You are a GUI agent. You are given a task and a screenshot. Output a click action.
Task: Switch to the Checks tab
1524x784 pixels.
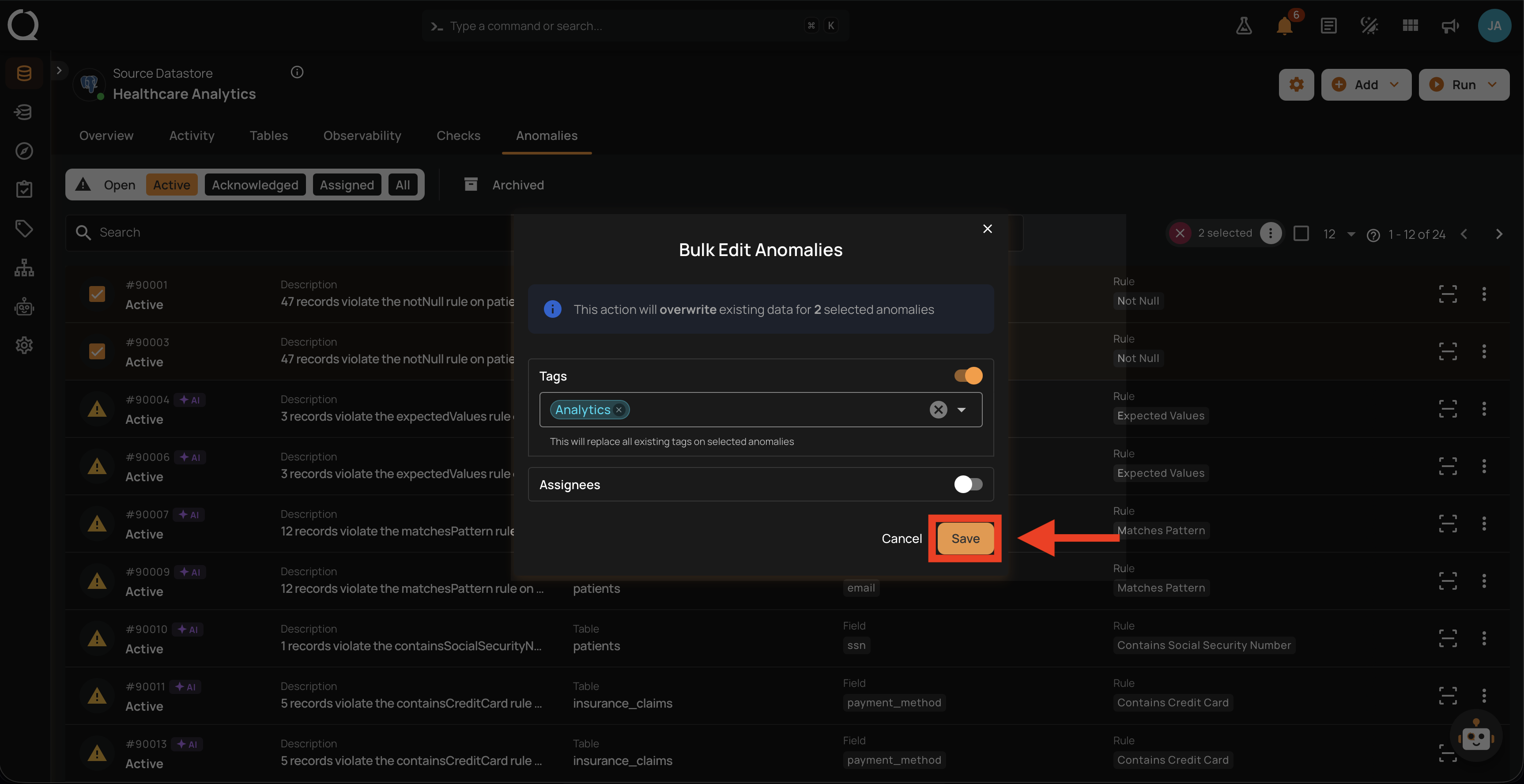coord(458,136)
